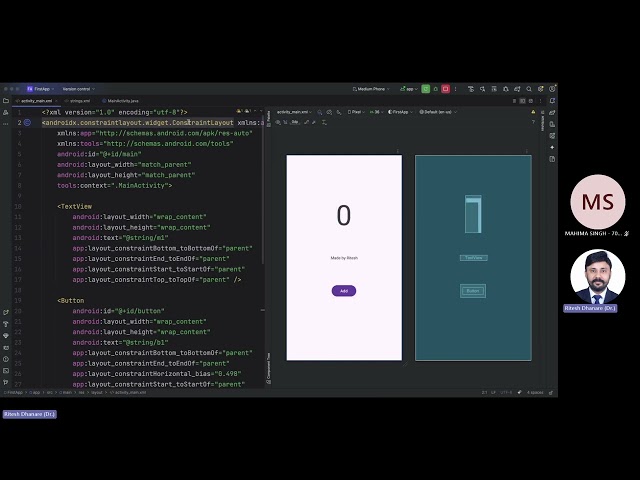
Task: Open Ritesh Dhanare participant video tile
Action: coord(598,277)
